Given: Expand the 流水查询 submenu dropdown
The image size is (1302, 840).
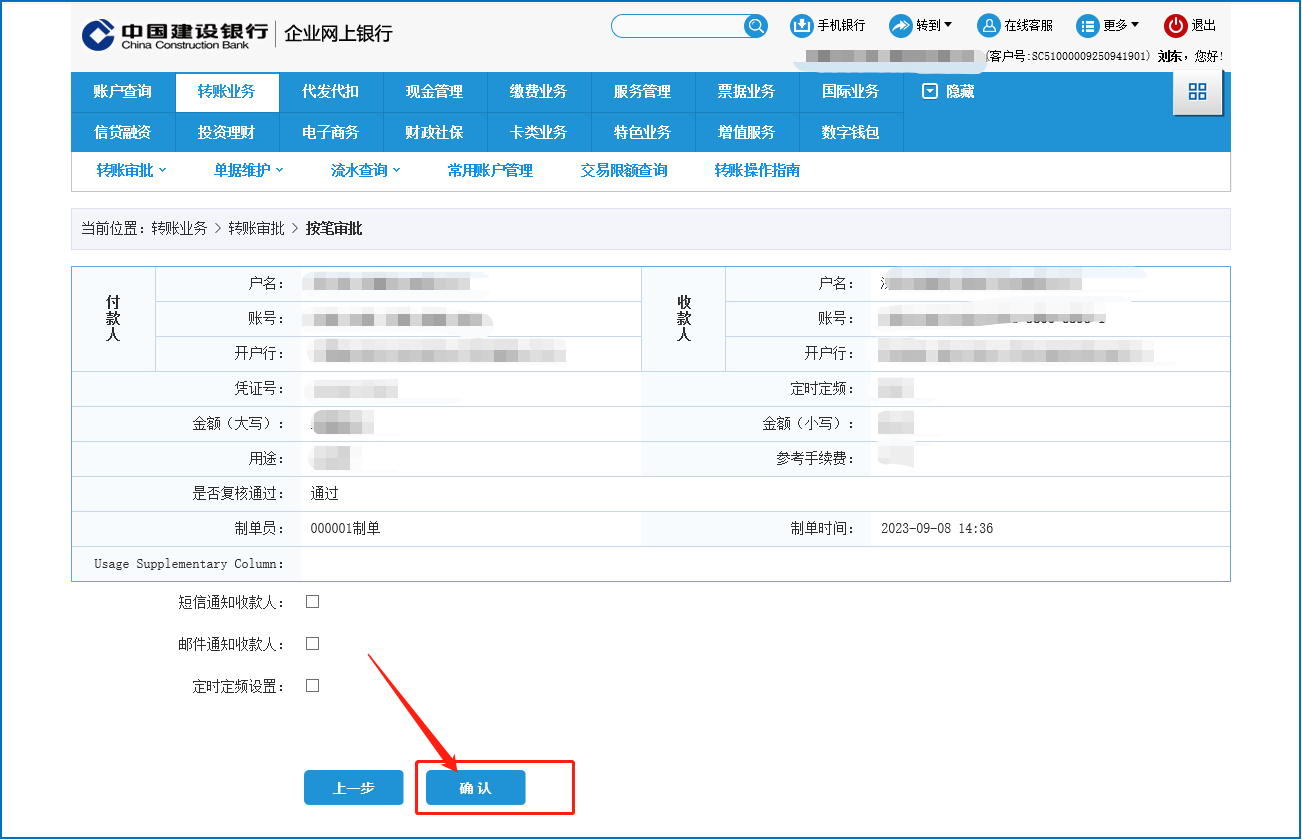Looking at the screenshot, I should 366,171.
